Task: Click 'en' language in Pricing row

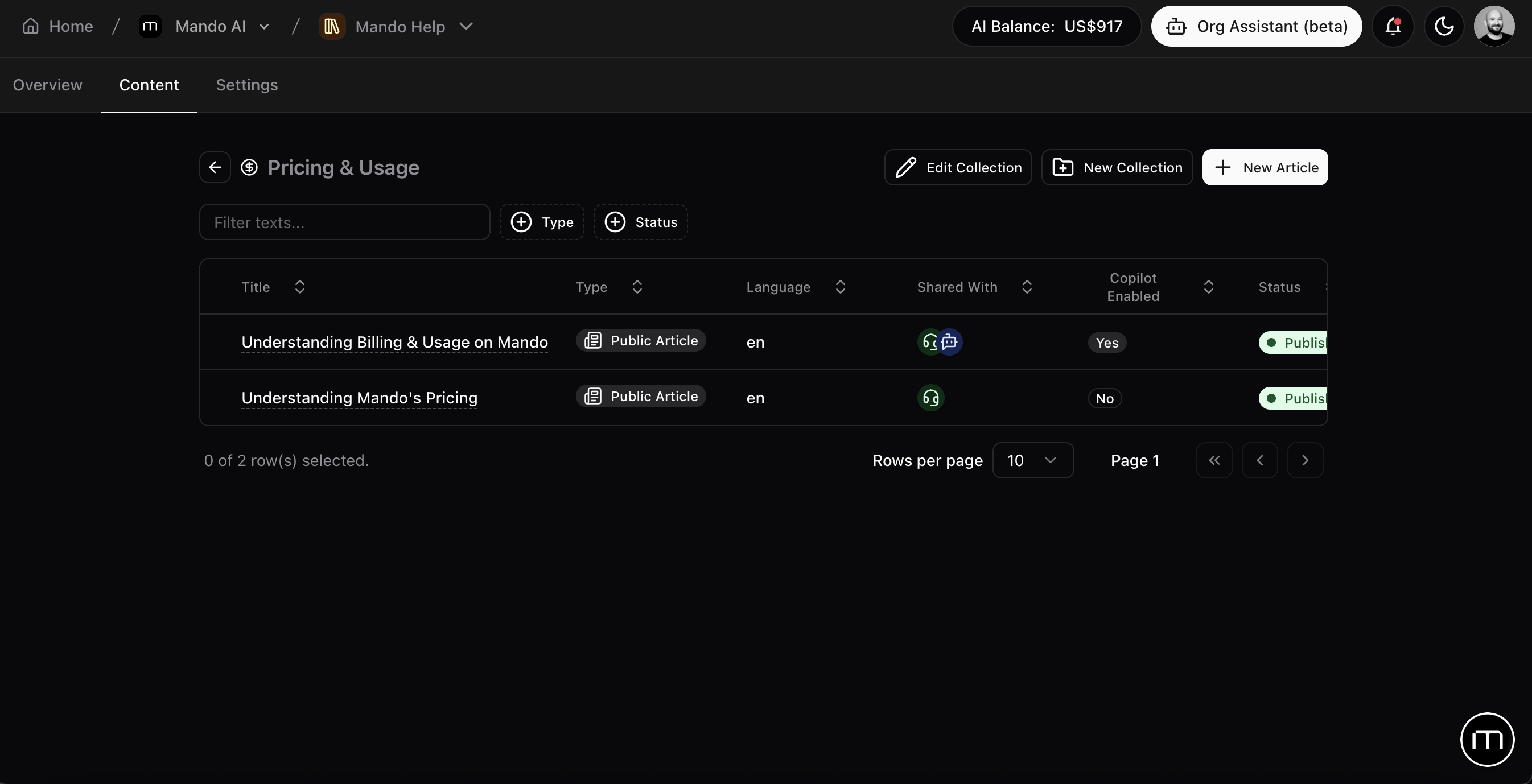Action: pos(755,398)
